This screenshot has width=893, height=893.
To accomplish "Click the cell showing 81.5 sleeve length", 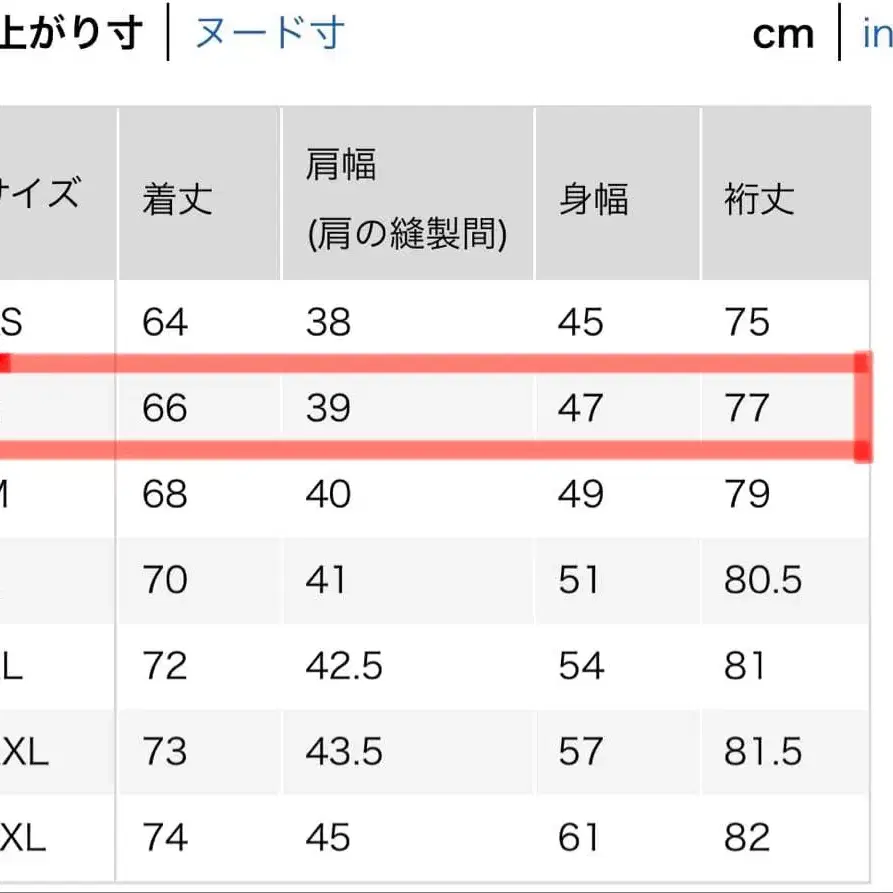I will 765,751.
